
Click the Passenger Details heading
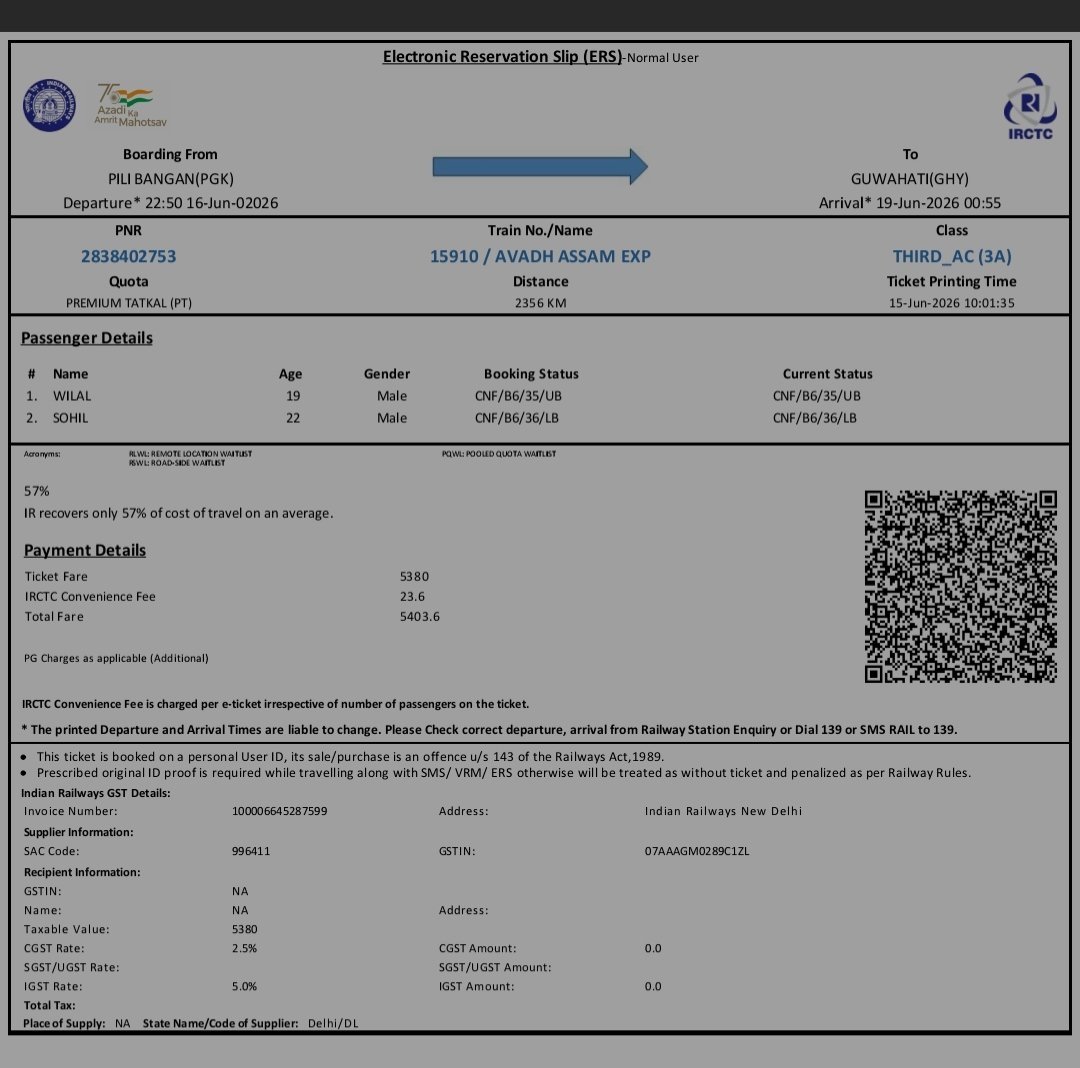tap(87, 338)
